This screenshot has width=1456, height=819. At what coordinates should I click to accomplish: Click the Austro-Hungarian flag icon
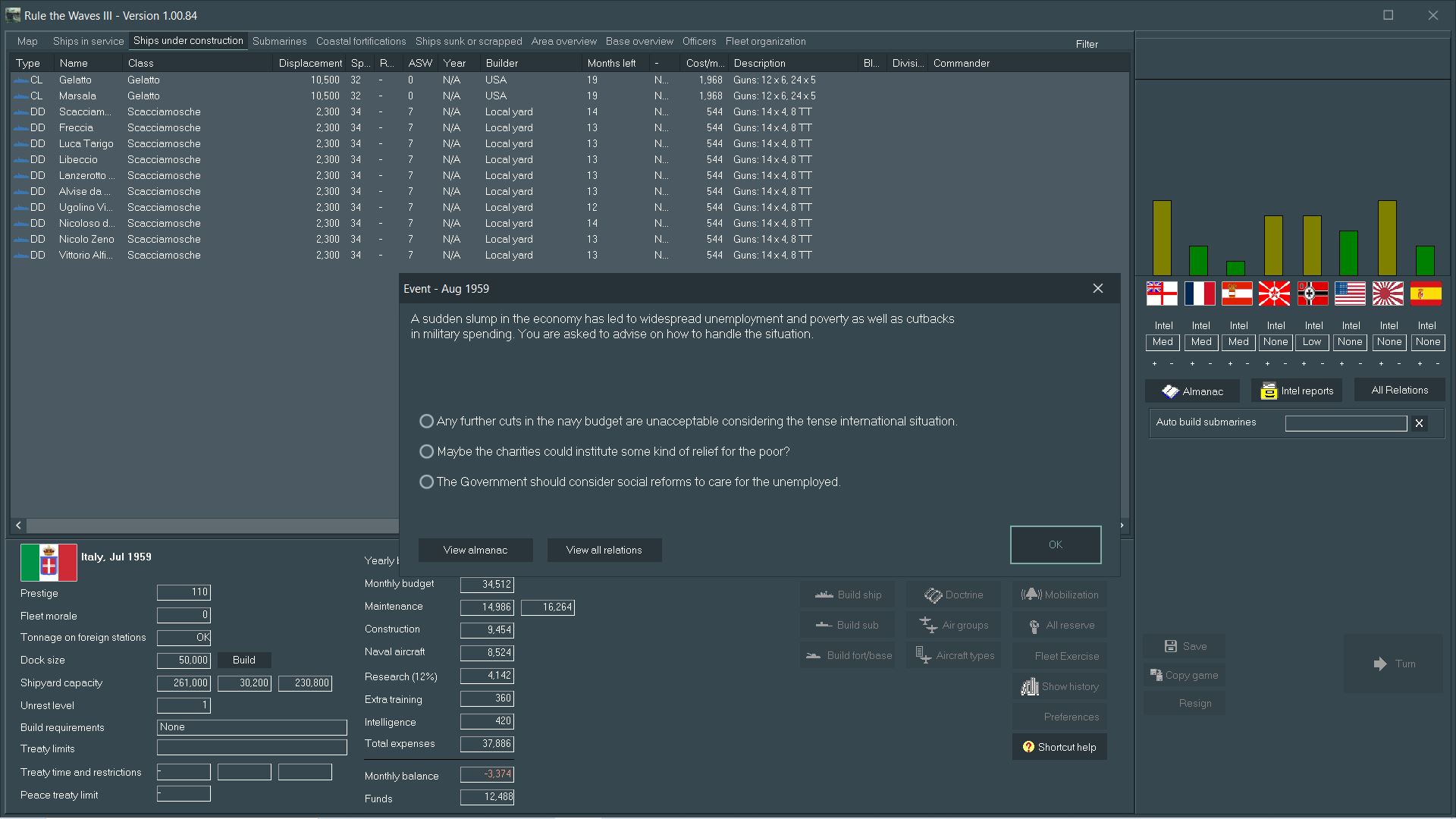pyautogui.click(x=1237, y=293)
